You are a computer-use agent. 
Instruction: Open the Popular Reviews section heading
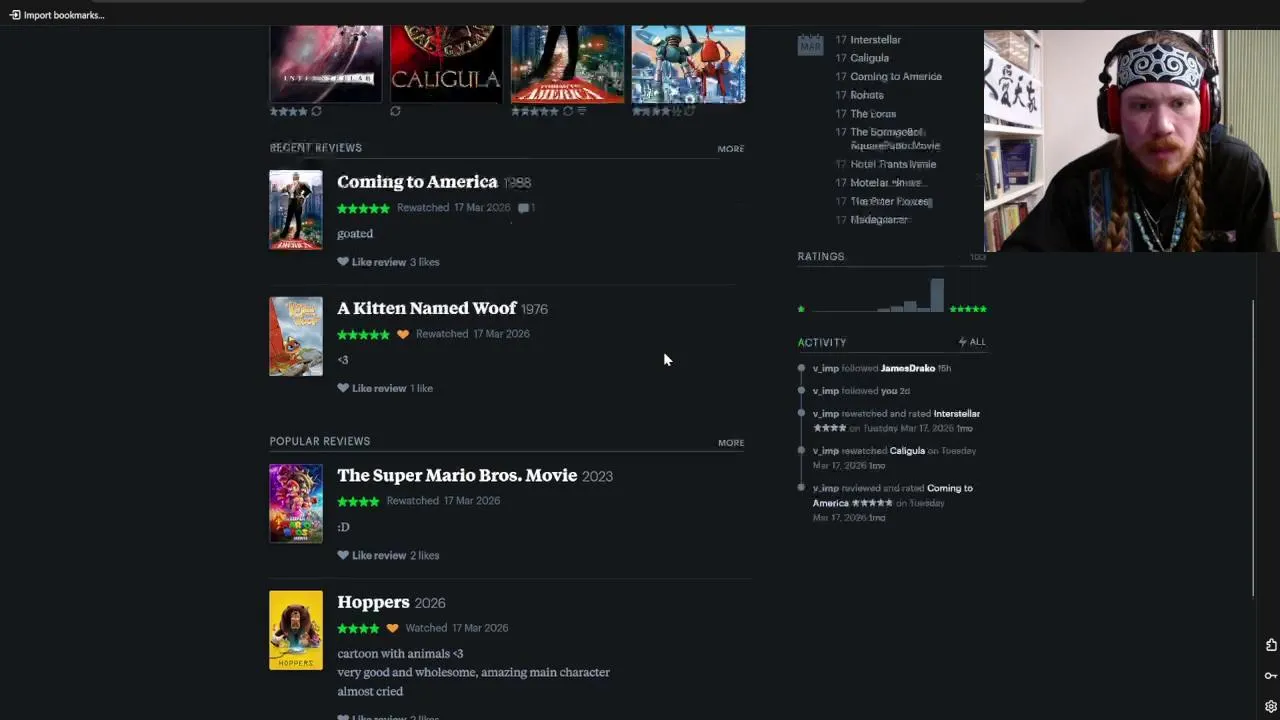(x=319, y=441)
